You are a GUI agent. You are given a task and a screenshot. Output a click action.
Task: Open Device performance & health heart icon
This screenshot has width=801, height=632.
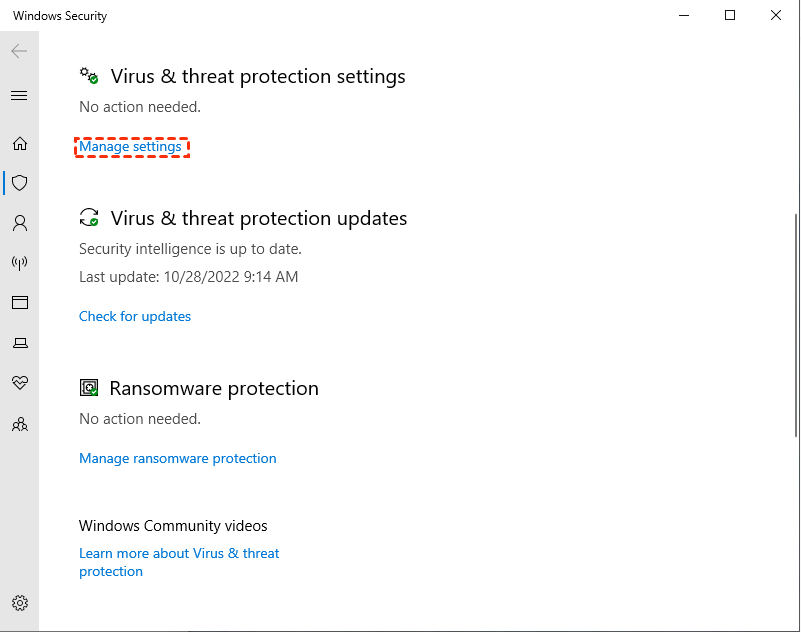(x=19, y=383)
